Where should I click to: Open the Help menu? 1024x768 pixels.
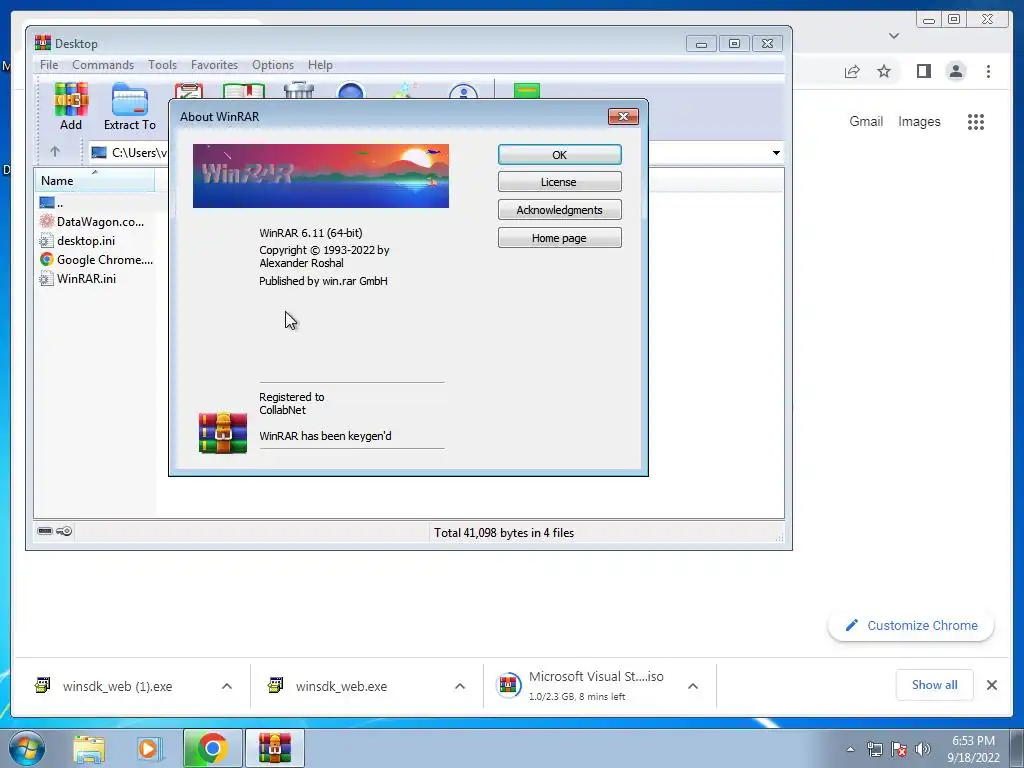320,65
